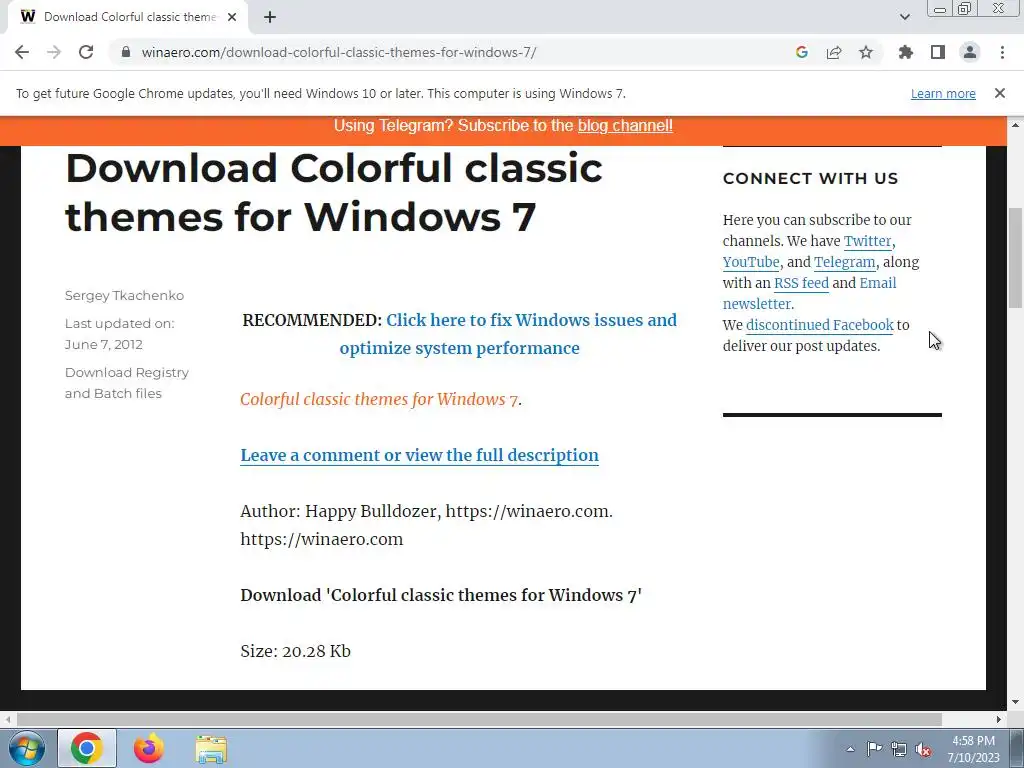Bookmark this page with the star
The image size is (1024, 768).
(866, 52)
